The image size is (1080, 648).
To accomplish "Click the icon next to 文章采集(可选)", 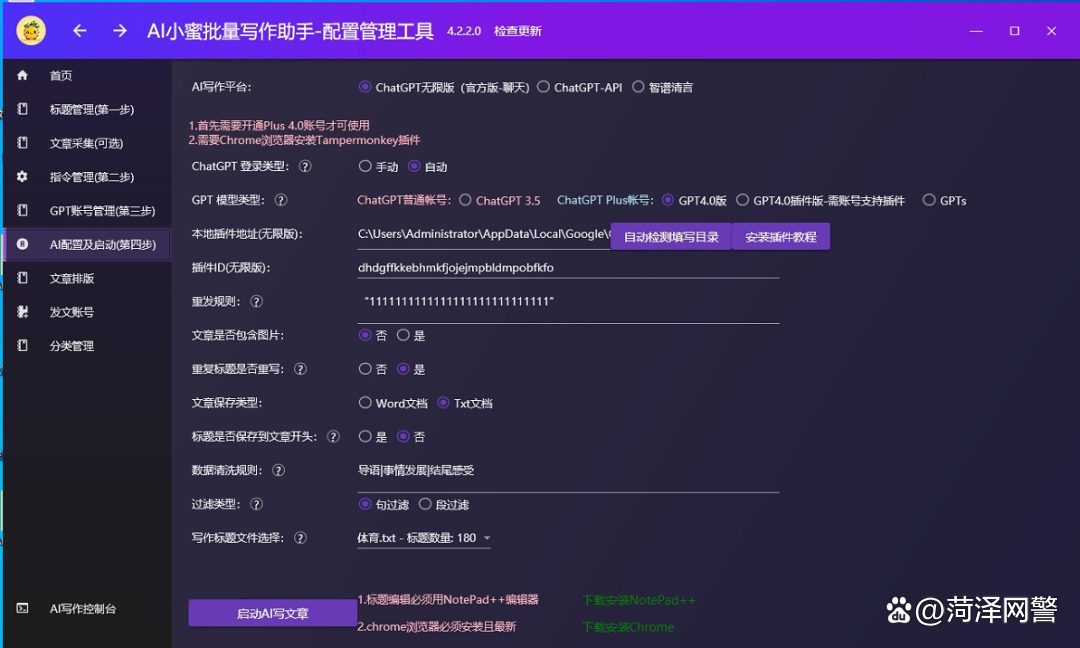I will pyautogui.click(x=23, y=143).
